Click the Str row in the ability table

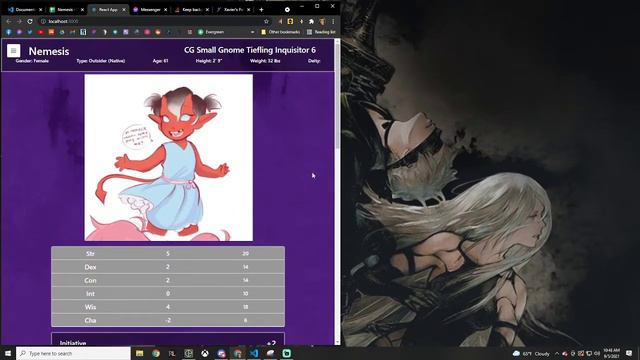tap(168, 253)
